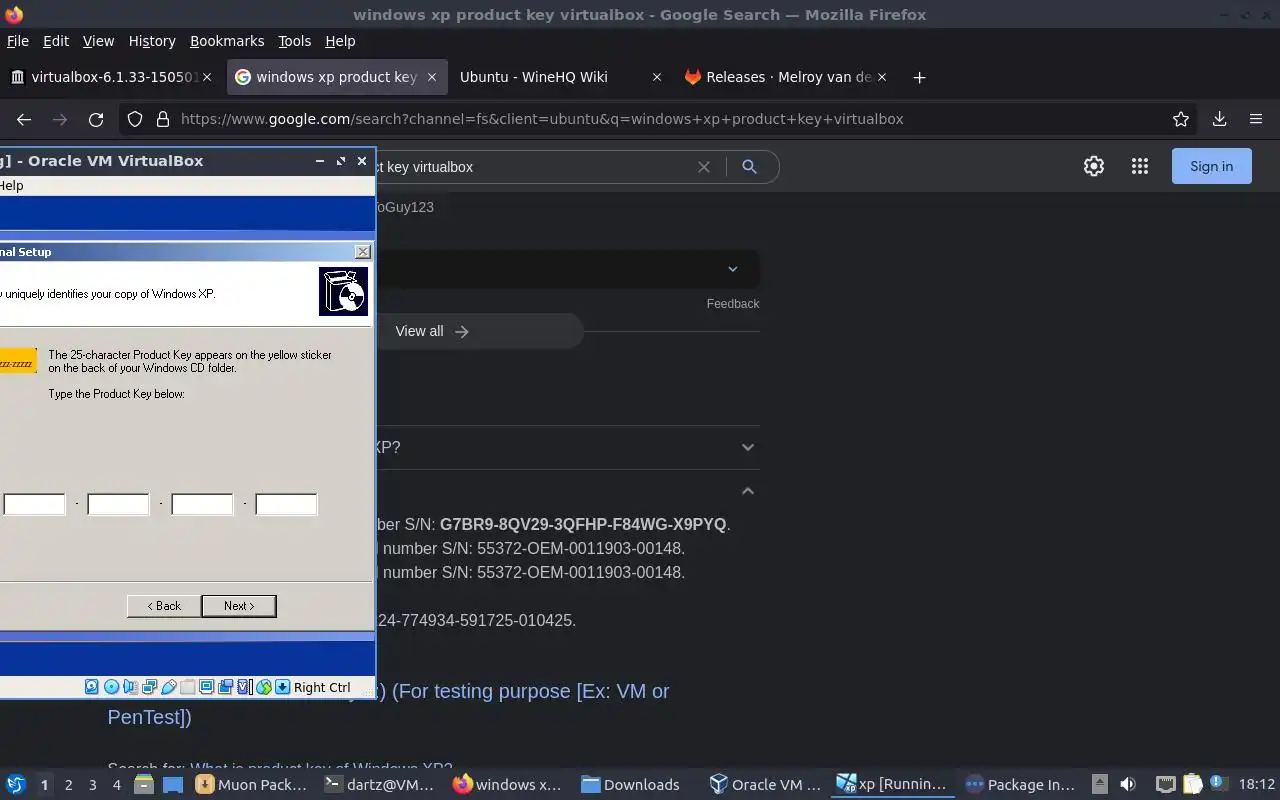Reload the page with Firefox refresh button

pyautogui.click(x=96, y=119)
